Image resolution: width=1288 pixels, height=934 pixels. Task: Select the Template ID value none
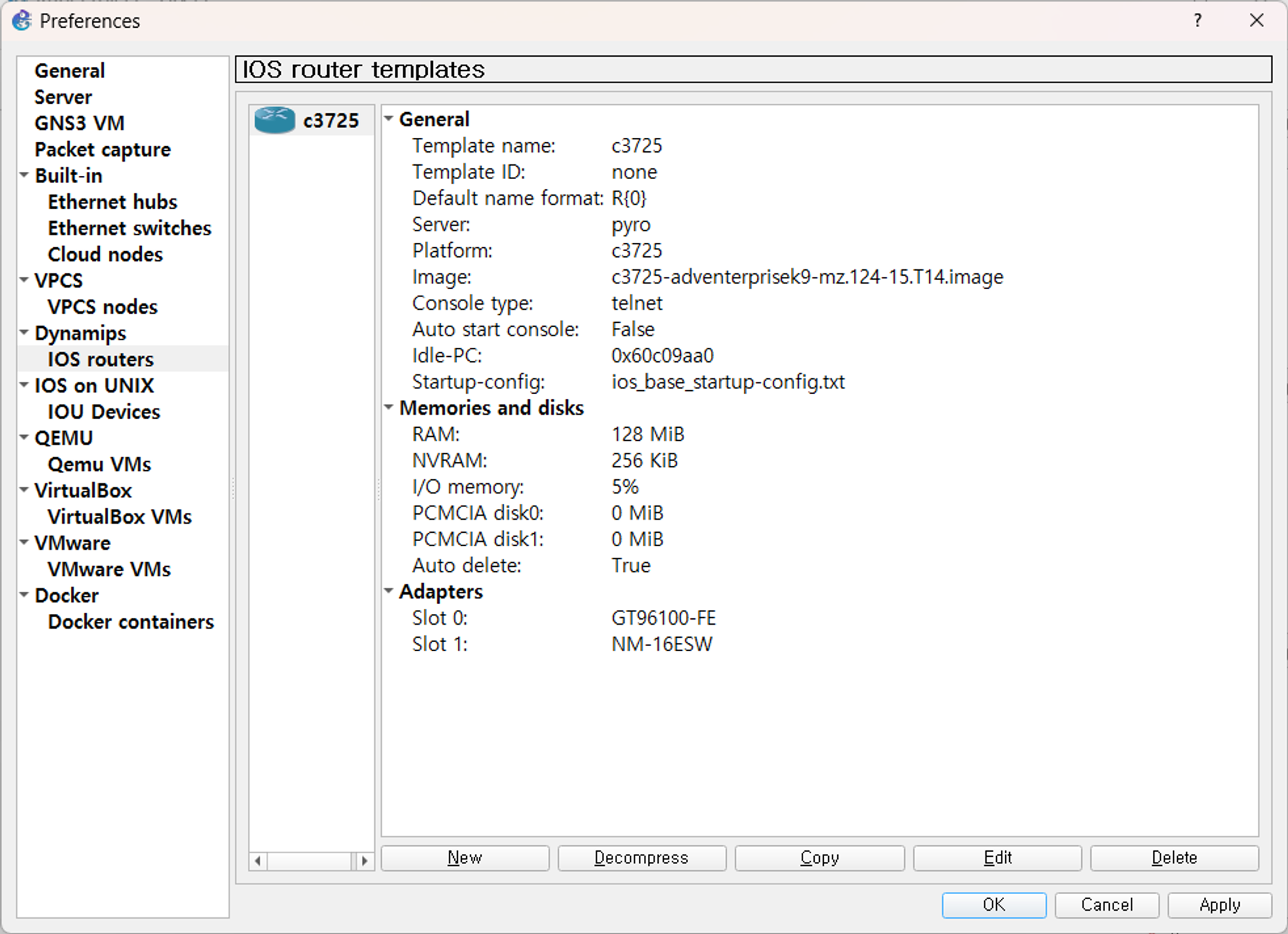pos(634,172)
